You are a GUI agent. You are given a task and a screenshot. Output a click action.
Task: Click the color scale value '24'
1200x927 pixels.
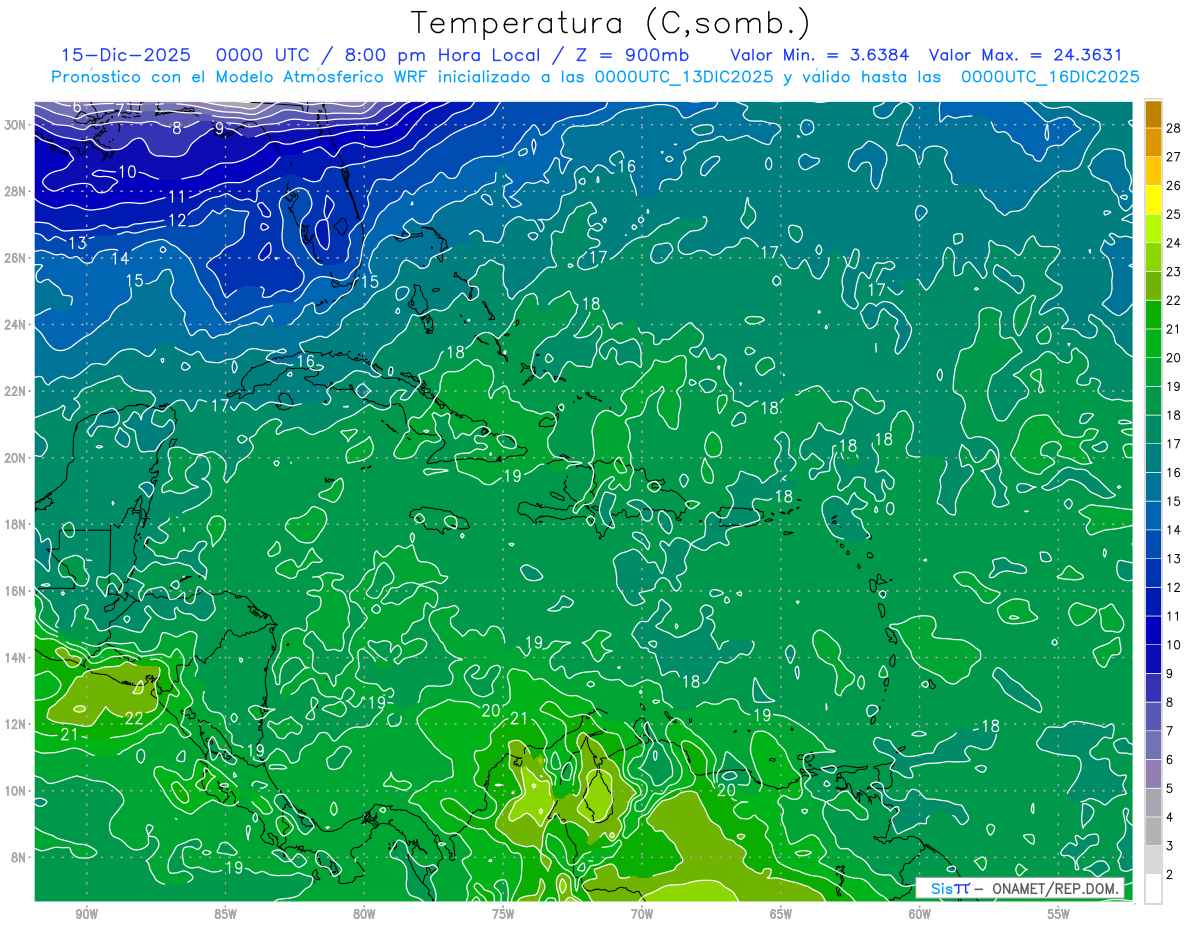point(1174,242)
